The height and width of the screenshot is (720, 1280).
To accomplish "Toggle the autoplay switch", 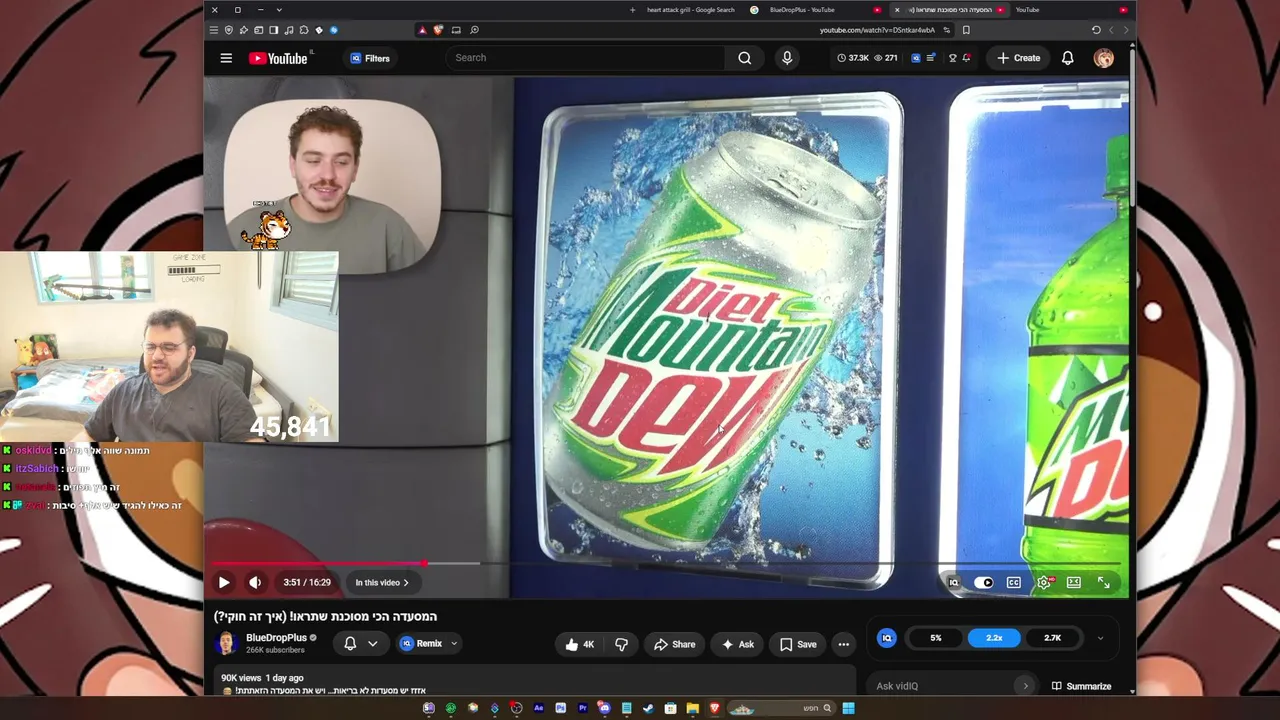I will pyautogui.click(x=984, y=582).
